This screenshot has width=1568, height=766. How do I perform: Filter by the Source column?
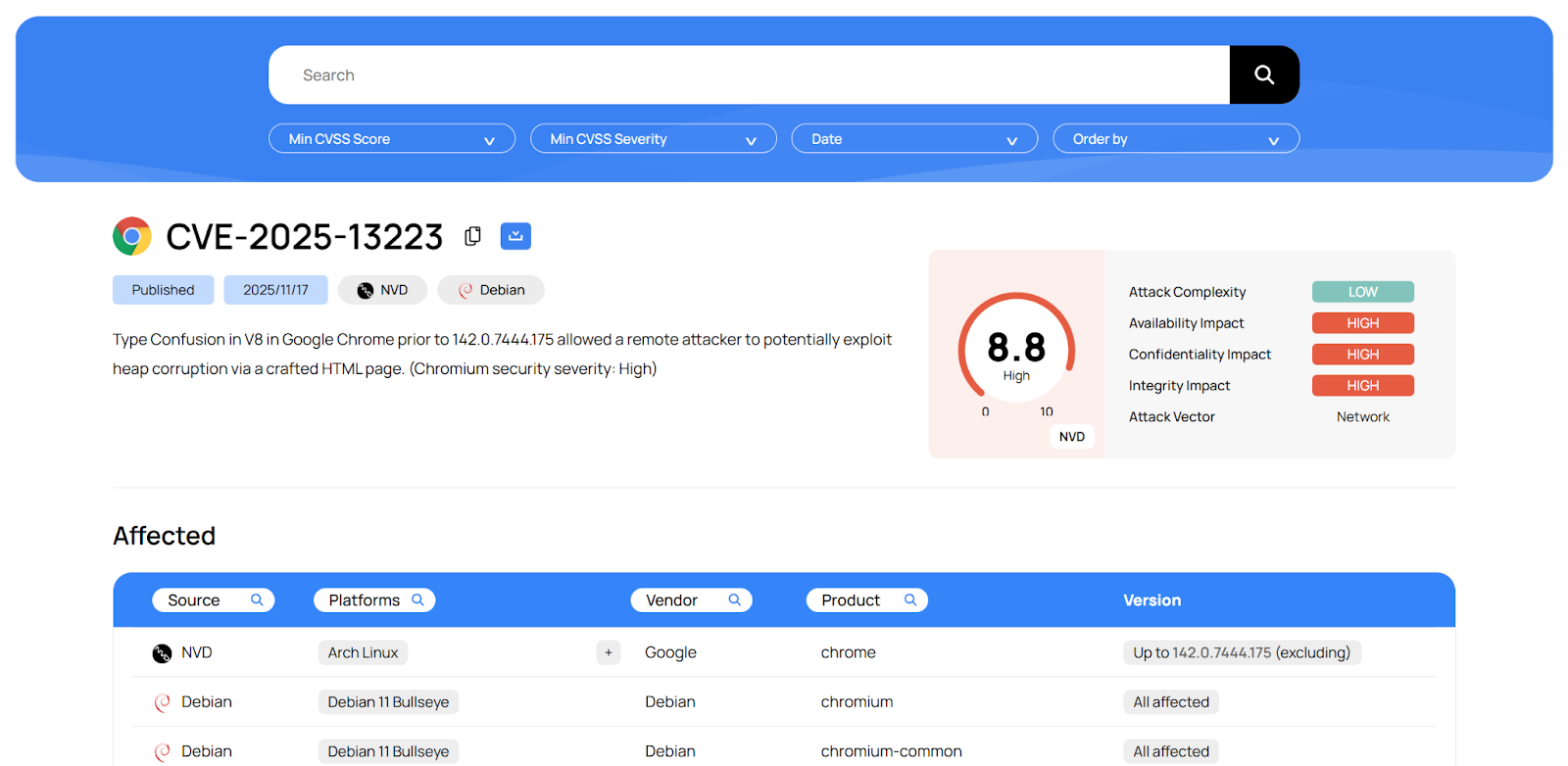tap(213, 599)
